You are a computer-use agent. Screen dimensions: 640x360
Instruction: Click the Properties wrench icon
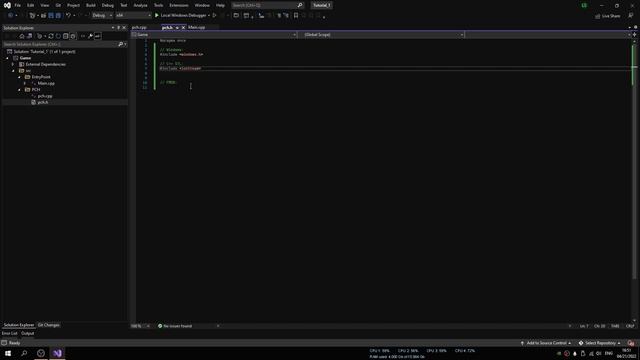90,36
